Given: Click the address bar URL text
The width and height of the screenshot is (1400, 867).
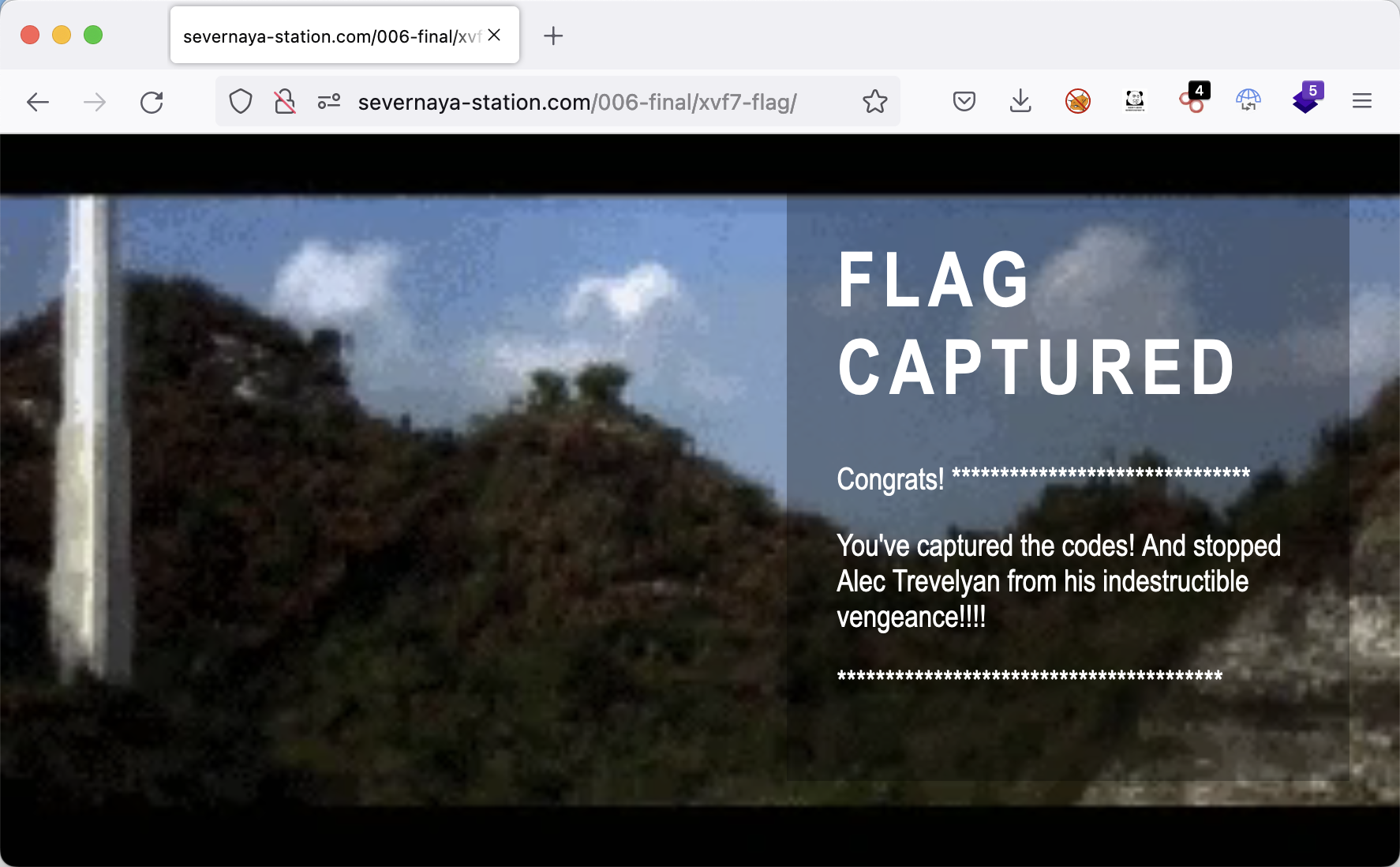Looking at the screenshot, I should pyautogui.click(x=576, y=102).
